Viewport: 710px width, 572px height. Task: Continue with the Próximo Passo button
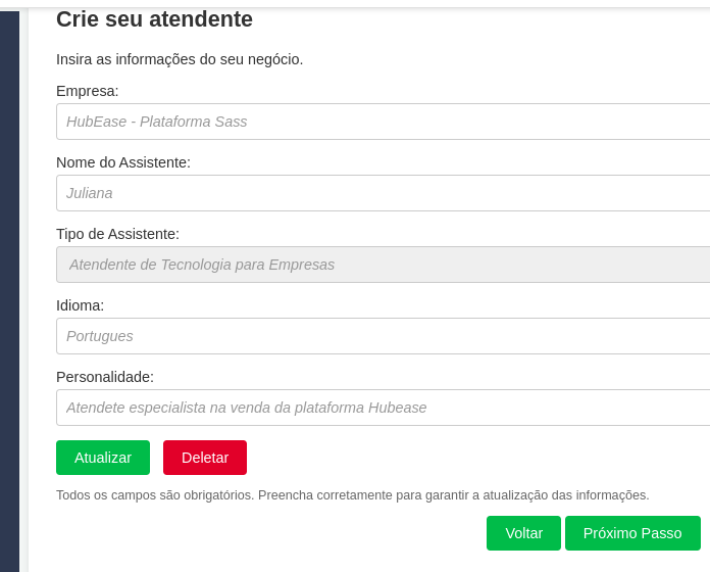click(x=632, y=533)
